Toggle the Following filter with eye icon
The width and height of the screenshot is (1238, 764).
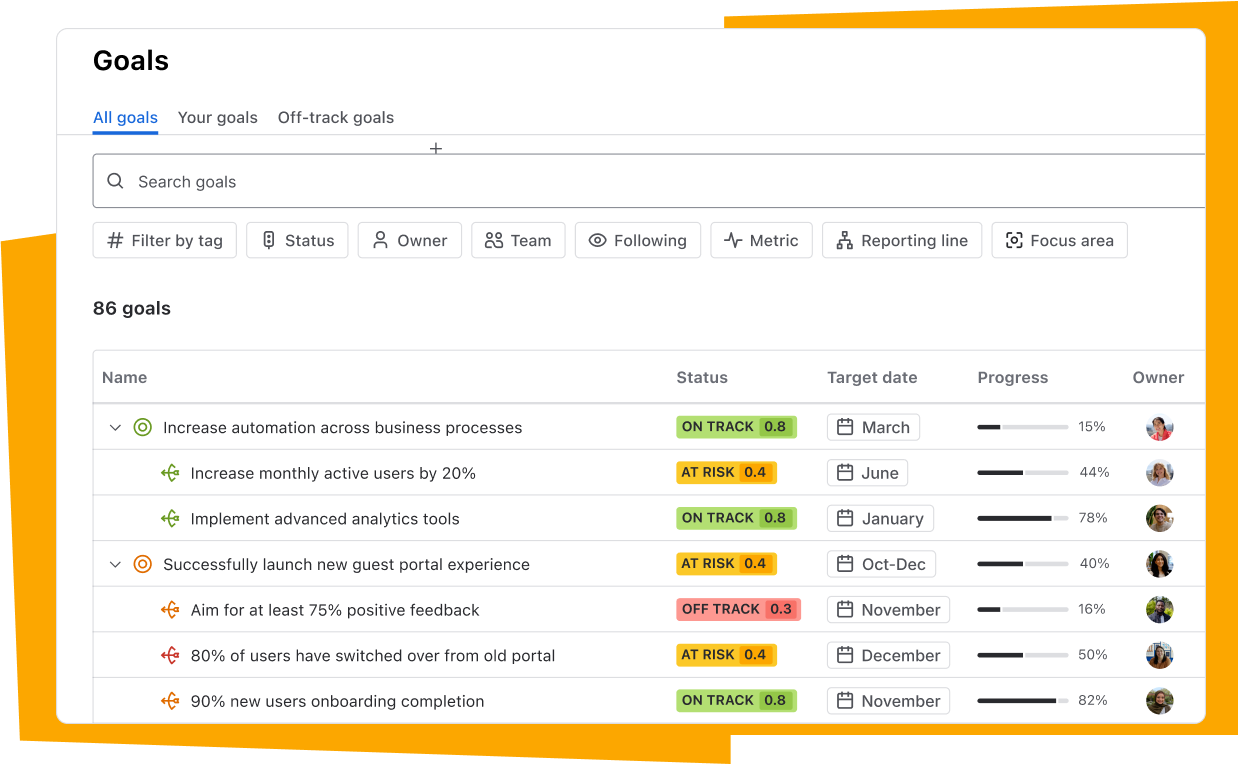pos(637,241)
